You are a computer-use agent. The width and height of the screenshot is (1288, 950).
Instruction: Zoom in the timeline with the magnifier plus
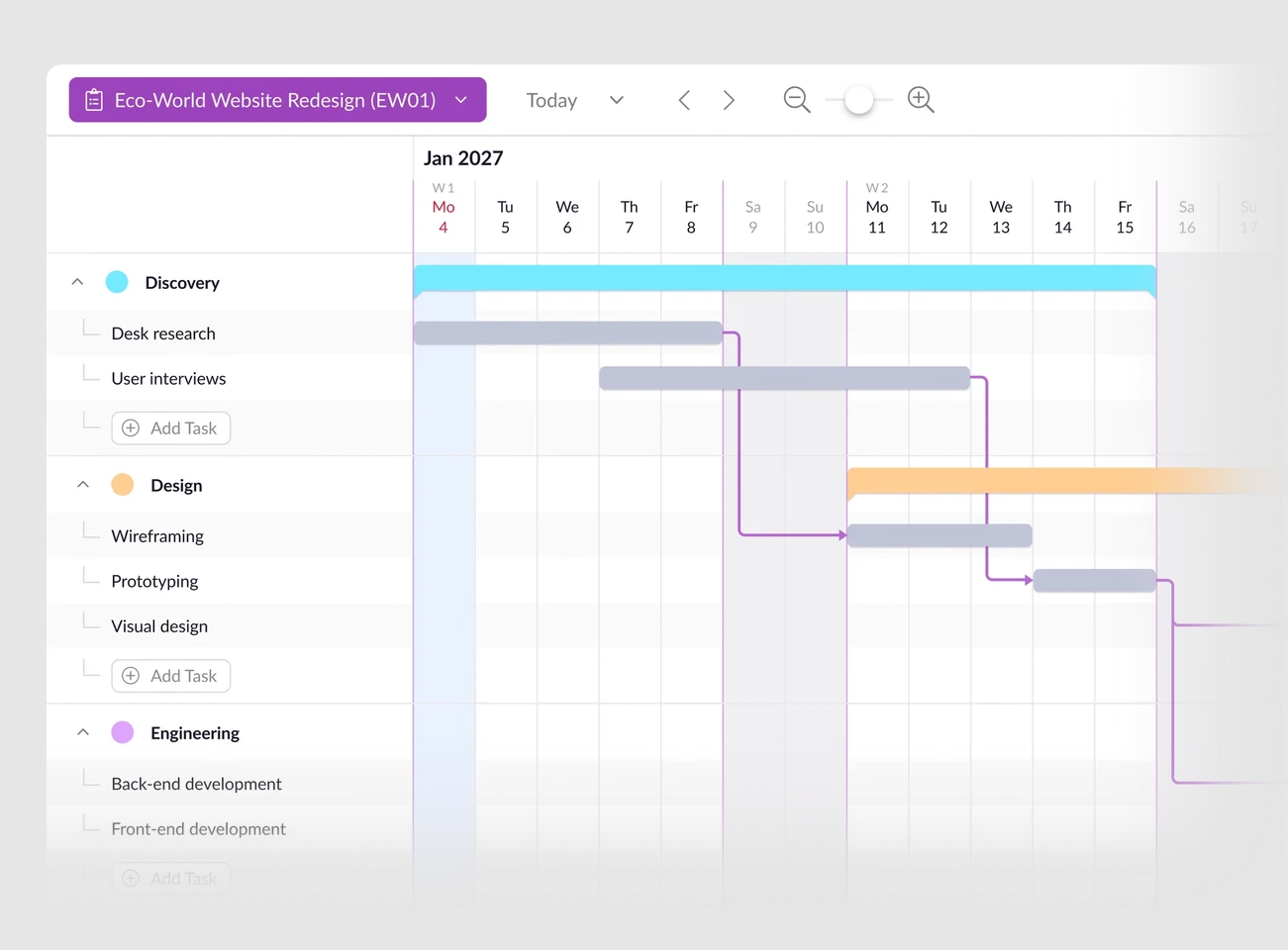point(921,100)
